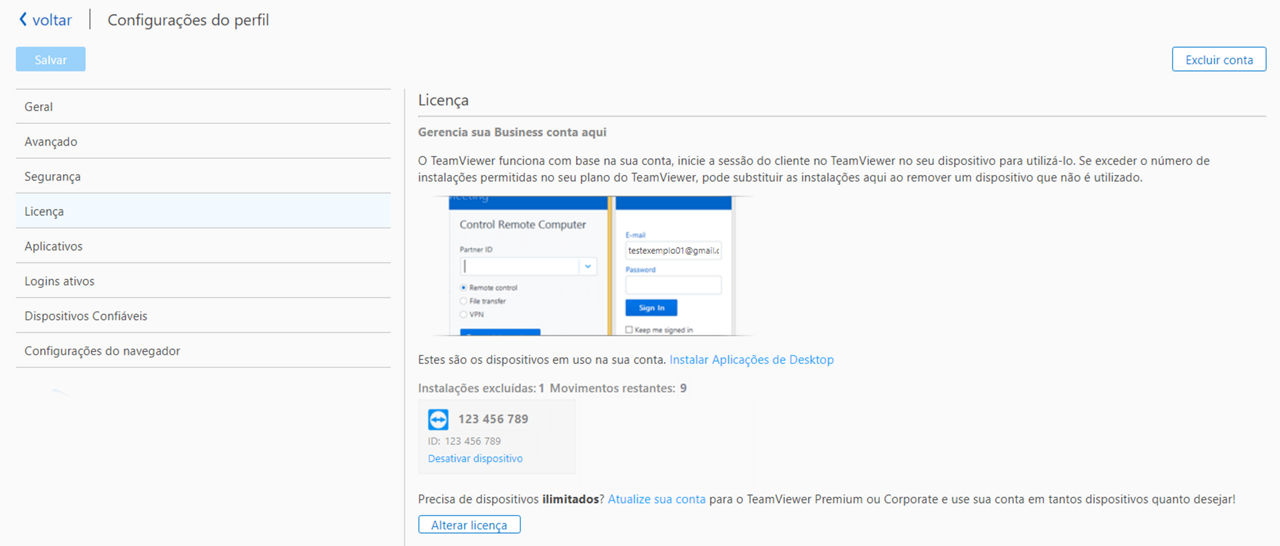Screen dimensions: 1280x546
Task: Follow the Desativar dispositivo link
Action: click(475, 459)
